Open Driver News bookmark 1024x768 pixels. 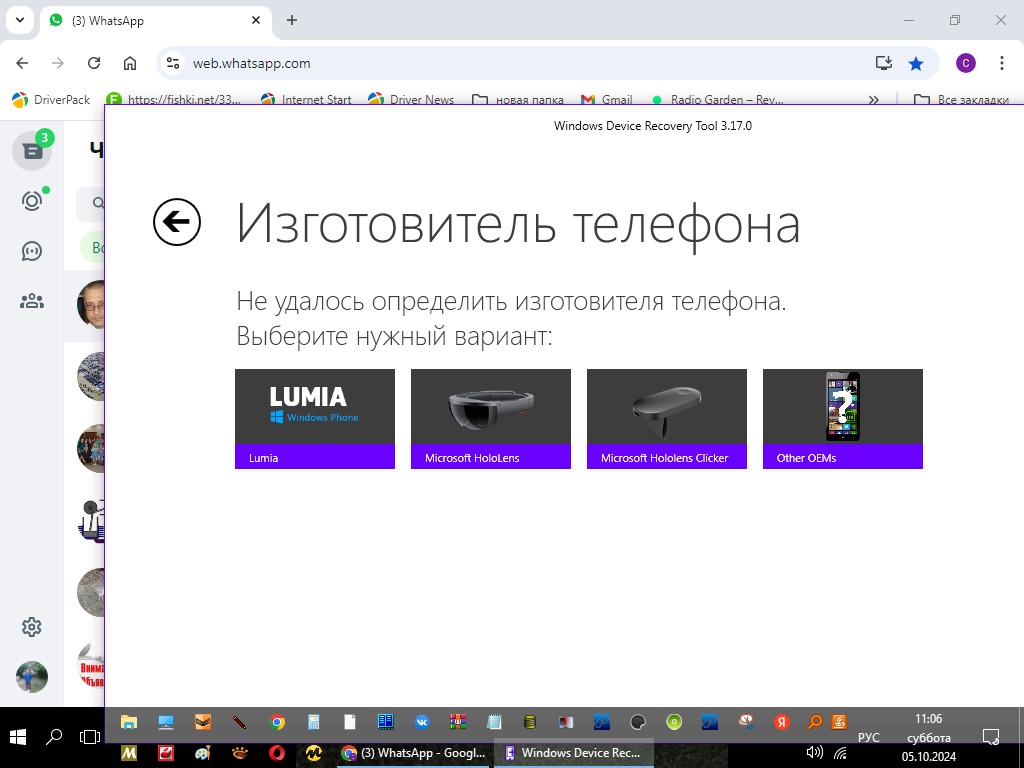click(411, 99)
